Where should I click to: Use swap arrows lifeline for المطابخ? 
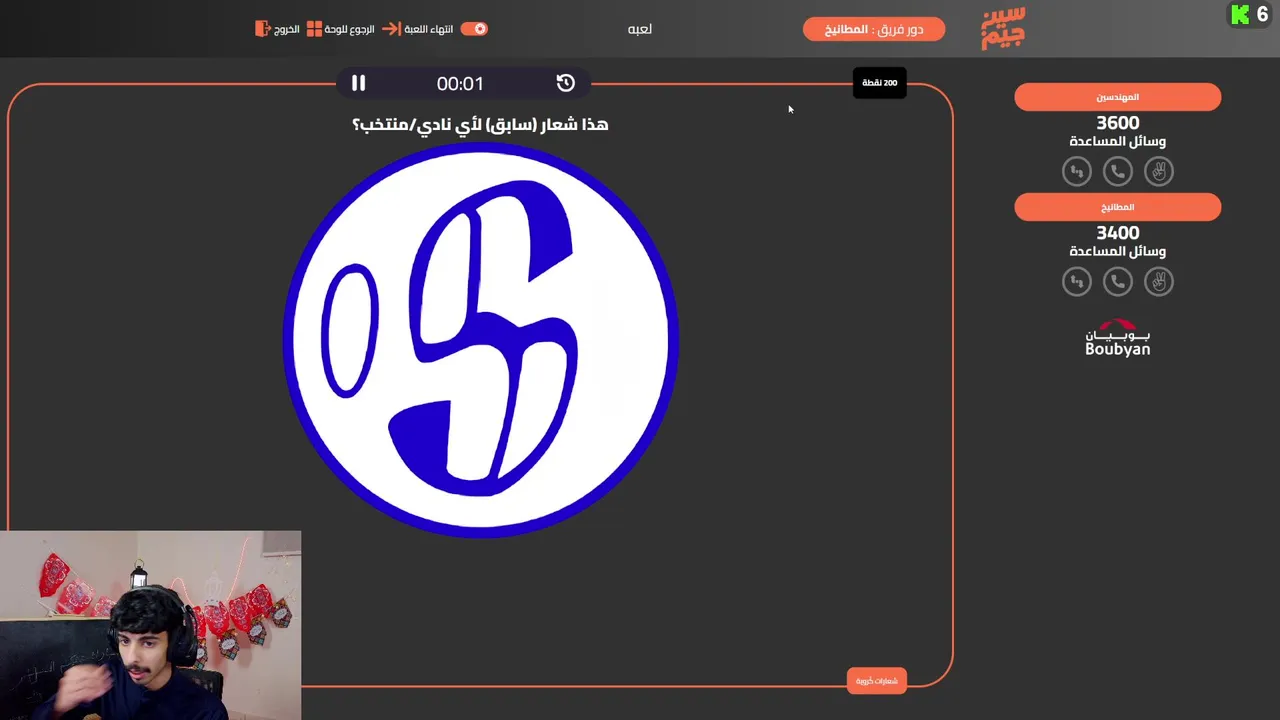[x=1077, y=282]
